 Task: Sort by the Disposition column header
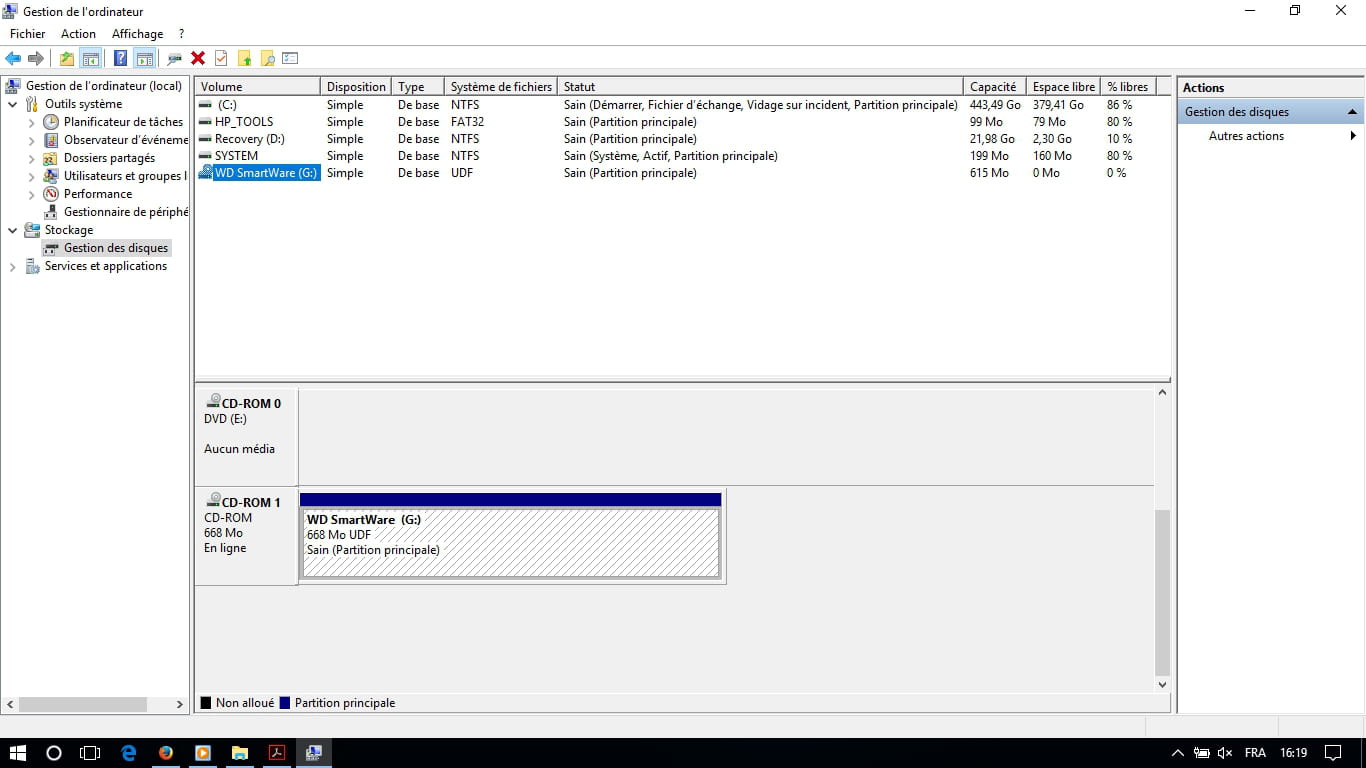coord(356,87)
